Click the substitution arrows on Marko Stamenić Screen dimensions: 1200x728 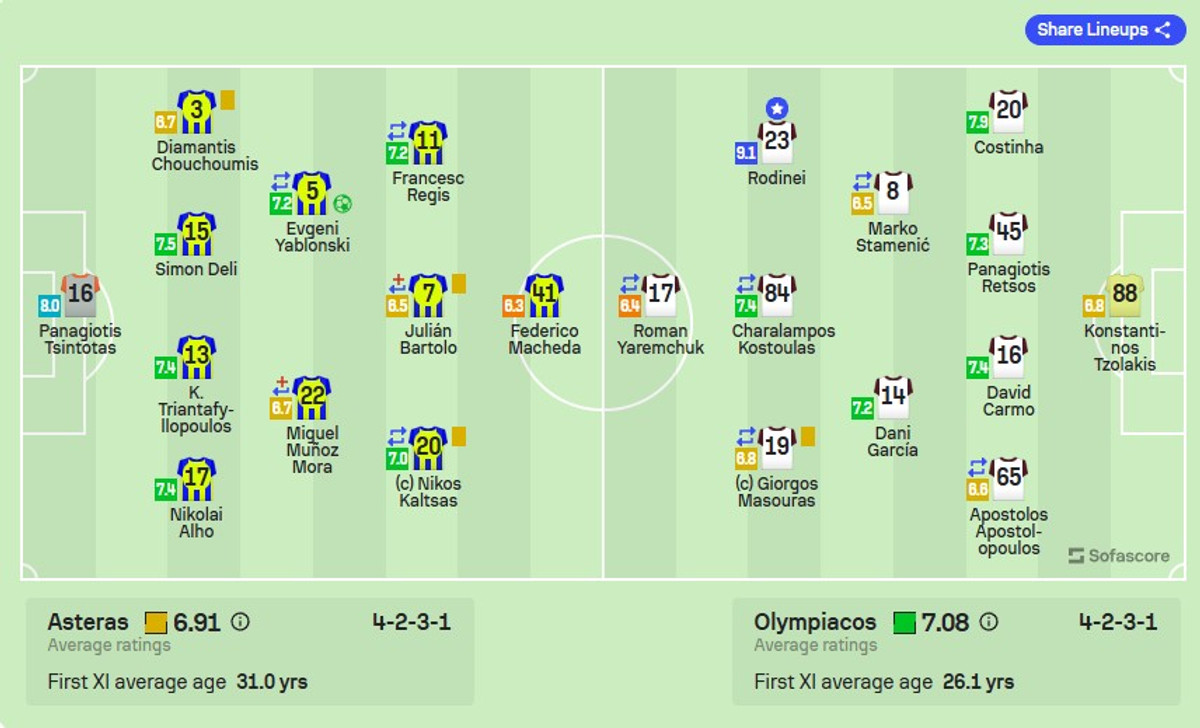[x=862, y=181]
